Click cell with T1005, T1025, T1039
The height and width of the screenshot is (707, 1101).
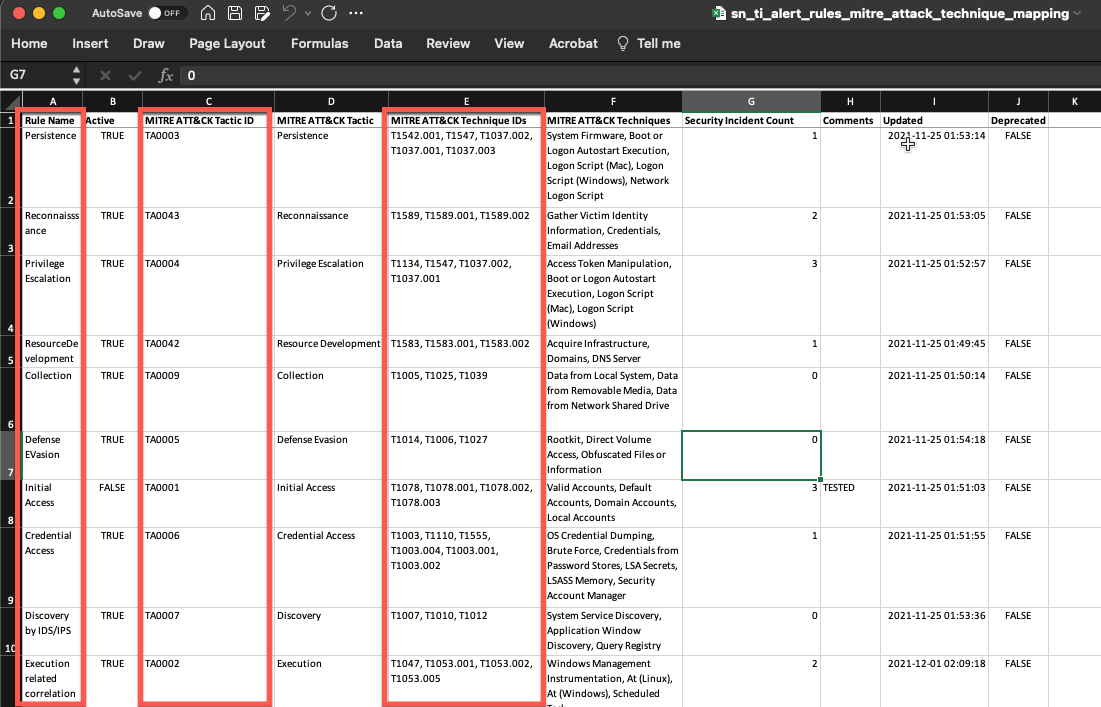pyautogui.click(x=466, y=399)
